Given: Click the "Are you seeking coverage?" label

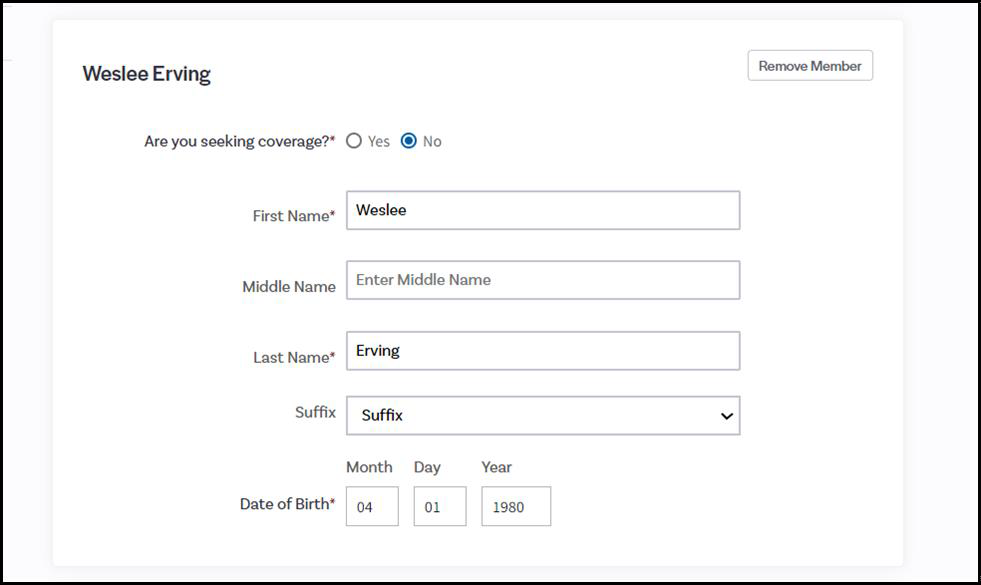Looking at the screenshot, I should coord(239,141).
